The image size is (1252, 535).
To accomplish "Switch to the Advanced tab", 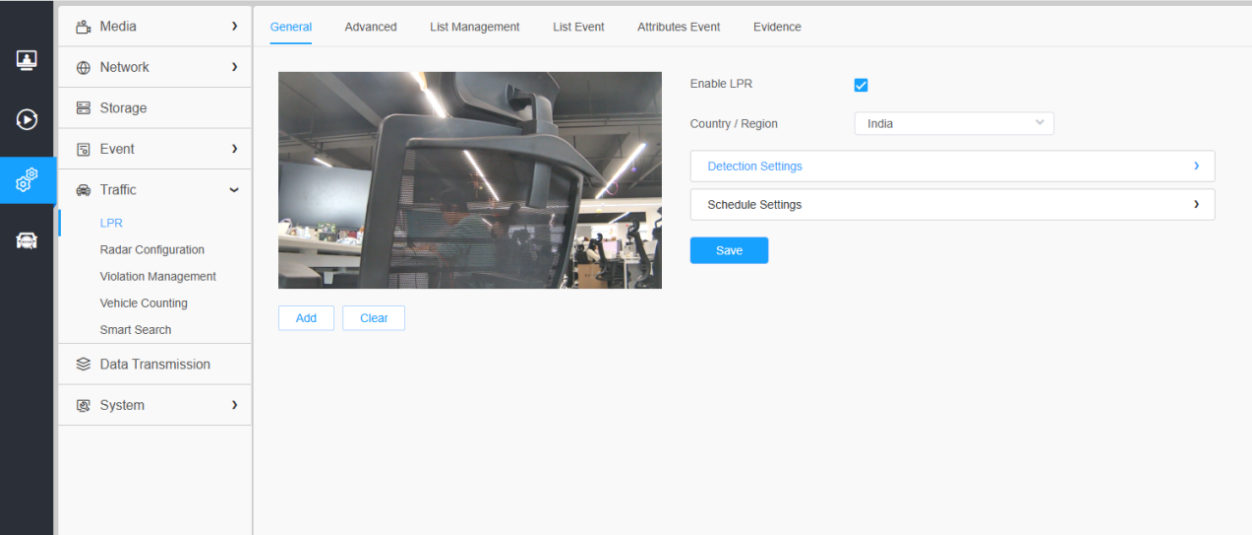I will tap(371, 27).
